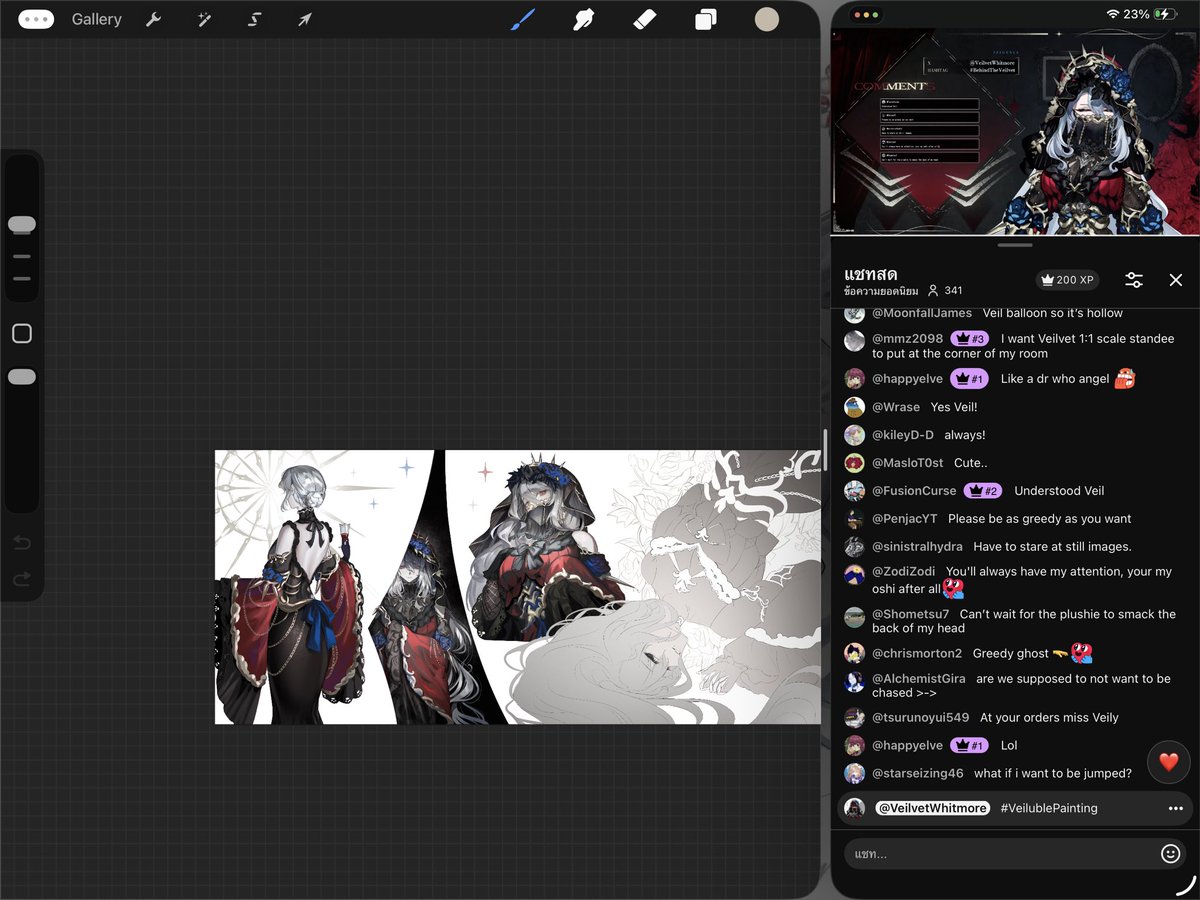Select the Smudge tool
The width and height of the screenshot is (1200, 900).
click(x=584, y=19)
